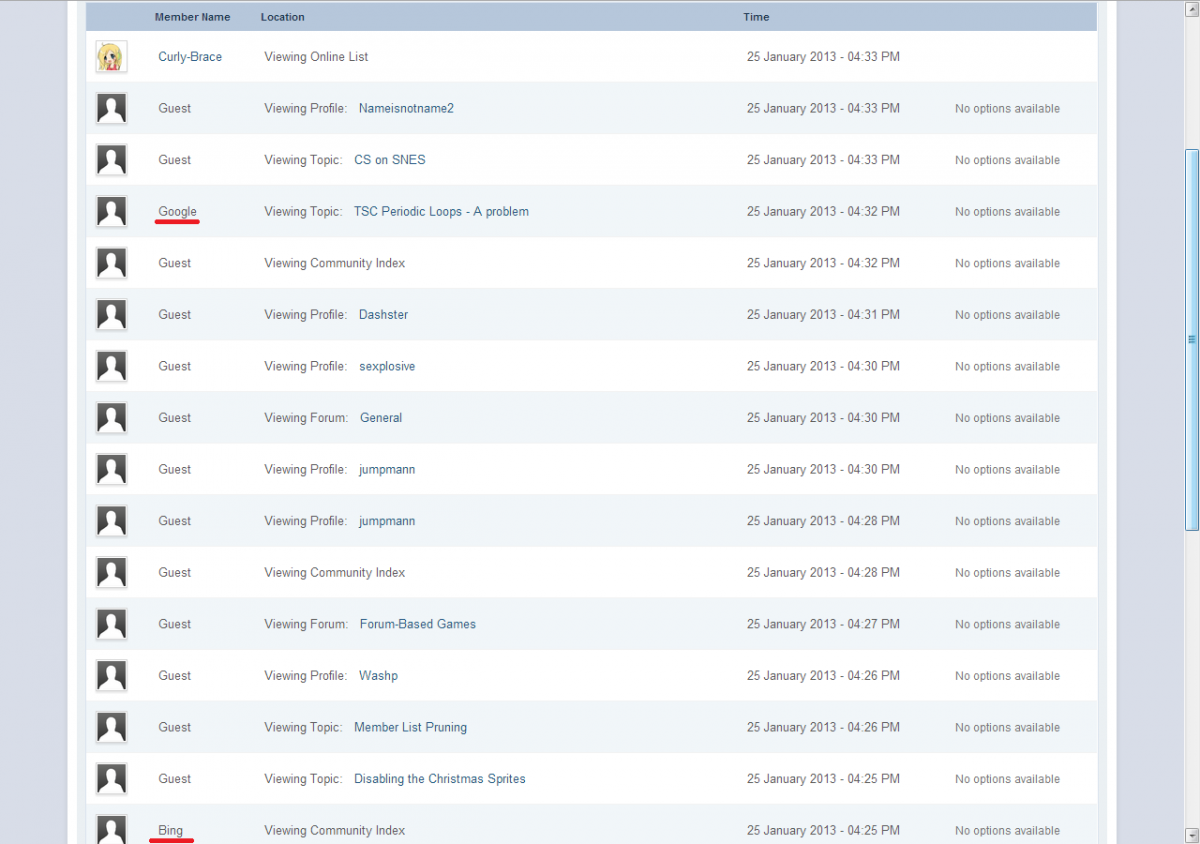Click avatar of guest viewing Forum-Based Games
This screenshot has width=1200, height=844.
click(x=111, y=624)
